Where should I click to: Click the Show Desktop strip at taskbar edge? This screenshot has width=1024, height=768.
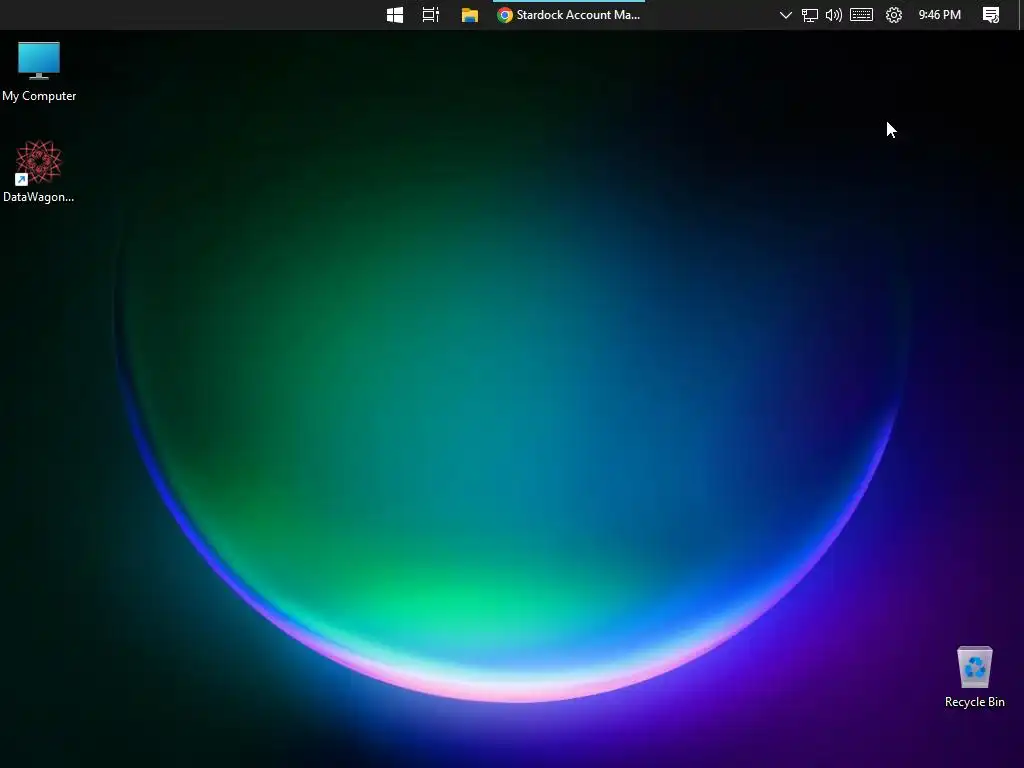click(x=1021, y=15)
